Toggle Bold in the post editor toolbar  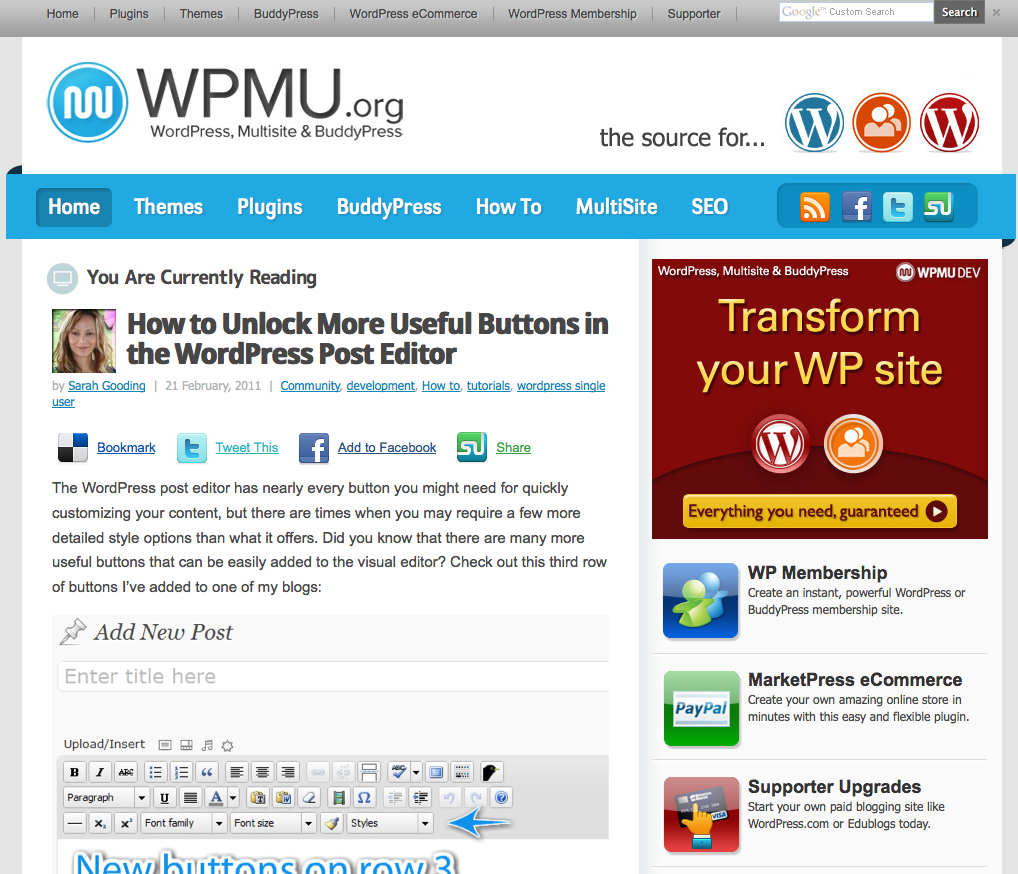click(75, 772)
